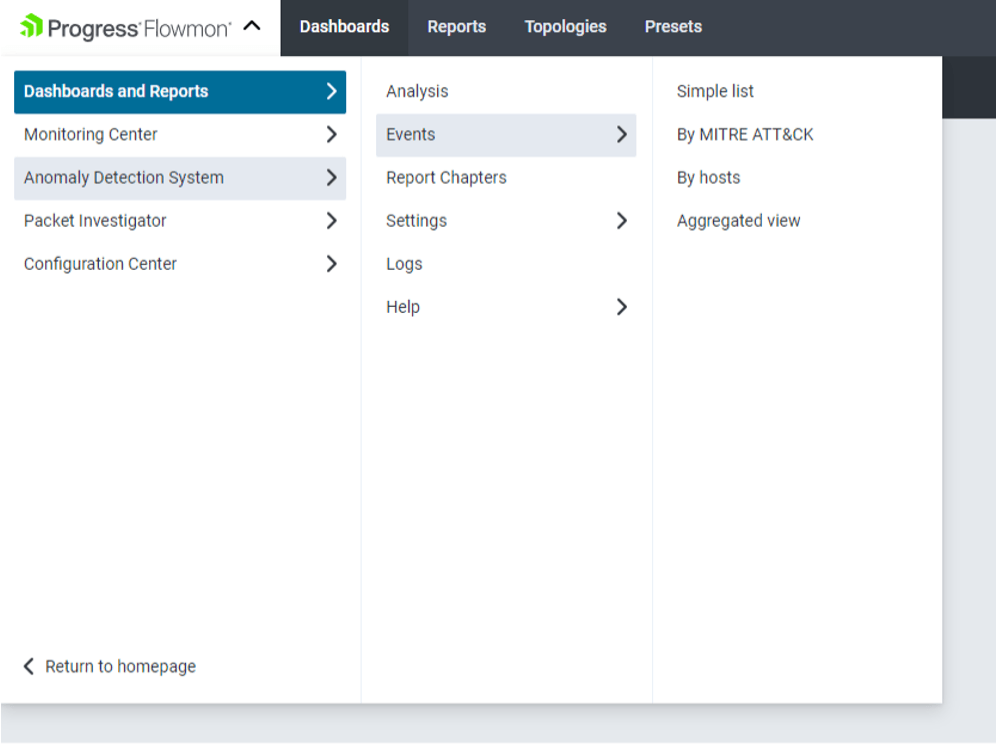The height and width of the screenshot is (747, 996).
Task: Click chevron next to Configuration Center
Action: pyautogui.click(x=331, y=264)
